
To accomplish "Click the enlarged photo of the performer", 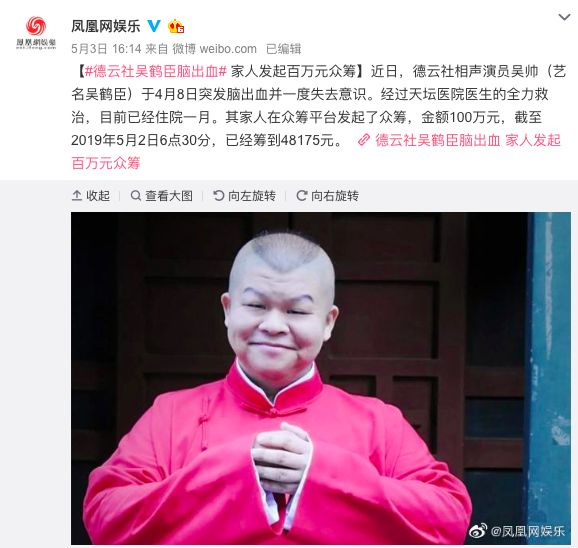I will coord(321,378).
